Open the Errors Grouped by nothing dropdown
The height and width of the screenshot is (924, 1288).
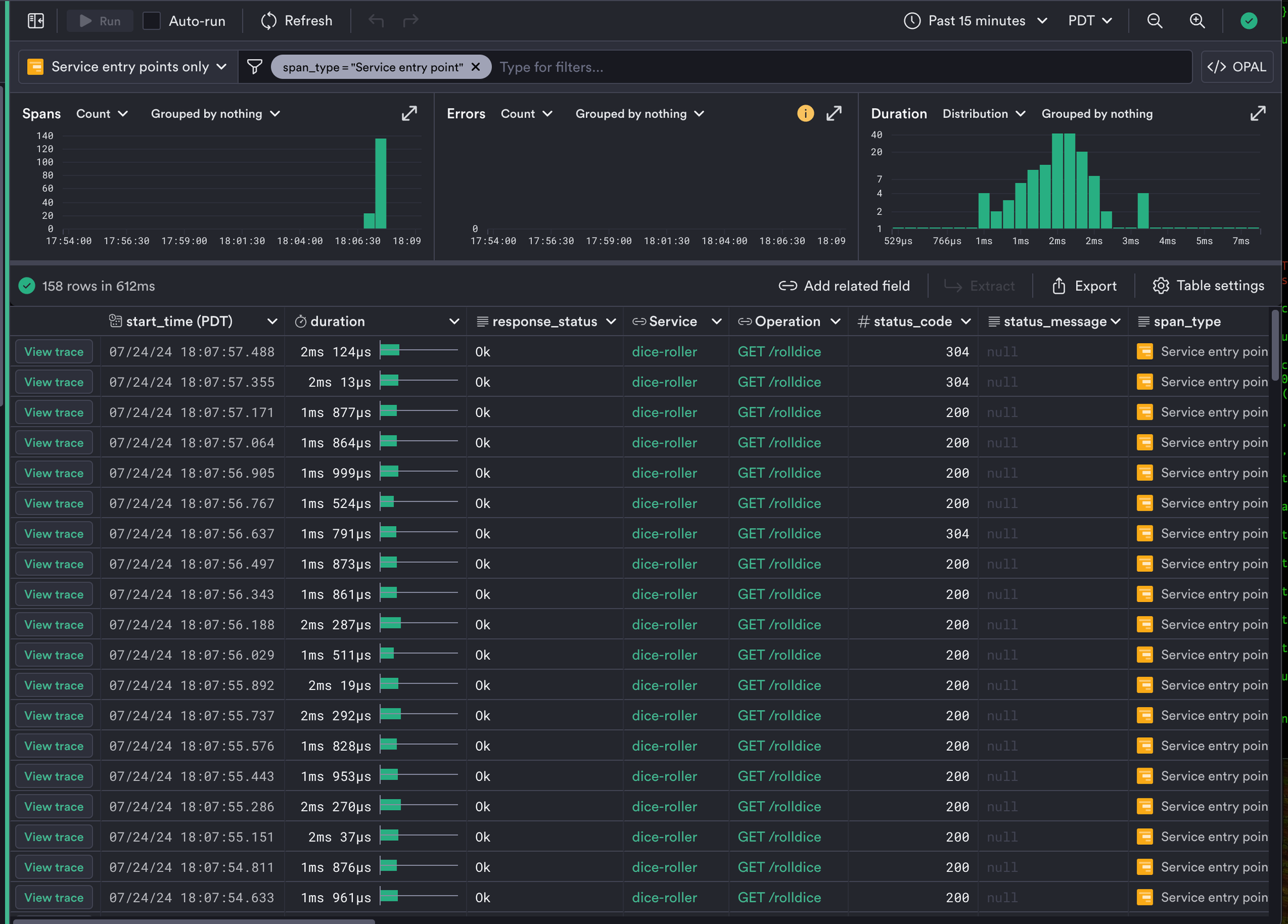(640, 113)
